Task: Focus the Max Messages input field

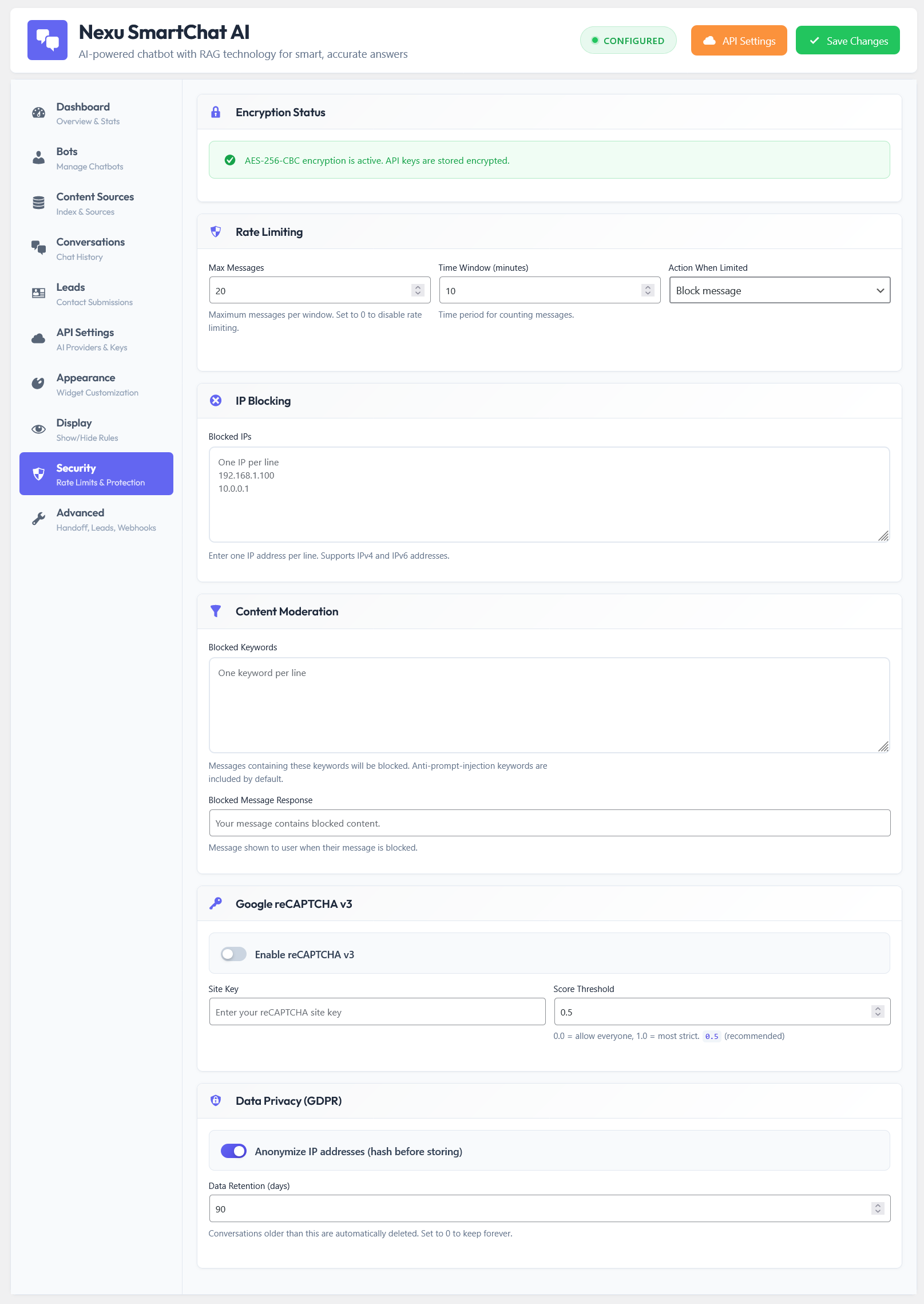Action: point(319,290)
